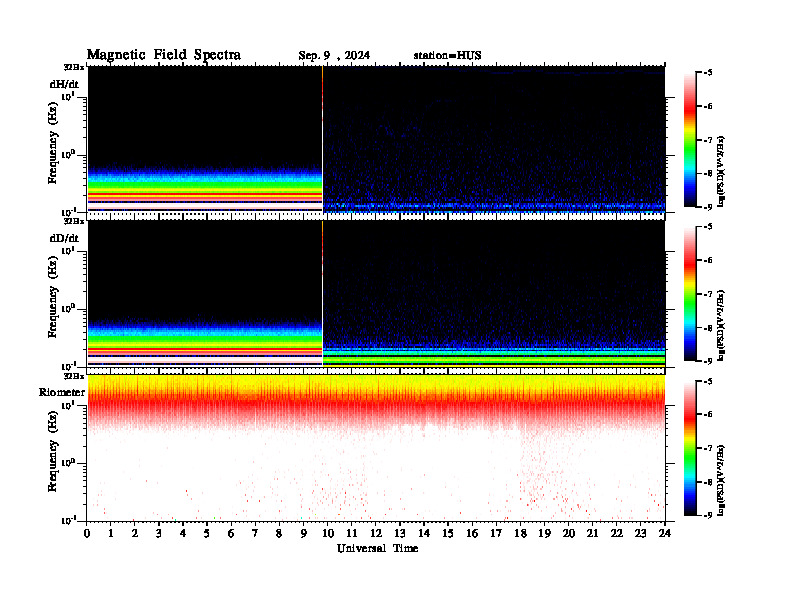Click the vertical spike line in dD/dt plot
The width and height of the screenshot is (792, 612).
pos(322,293)
